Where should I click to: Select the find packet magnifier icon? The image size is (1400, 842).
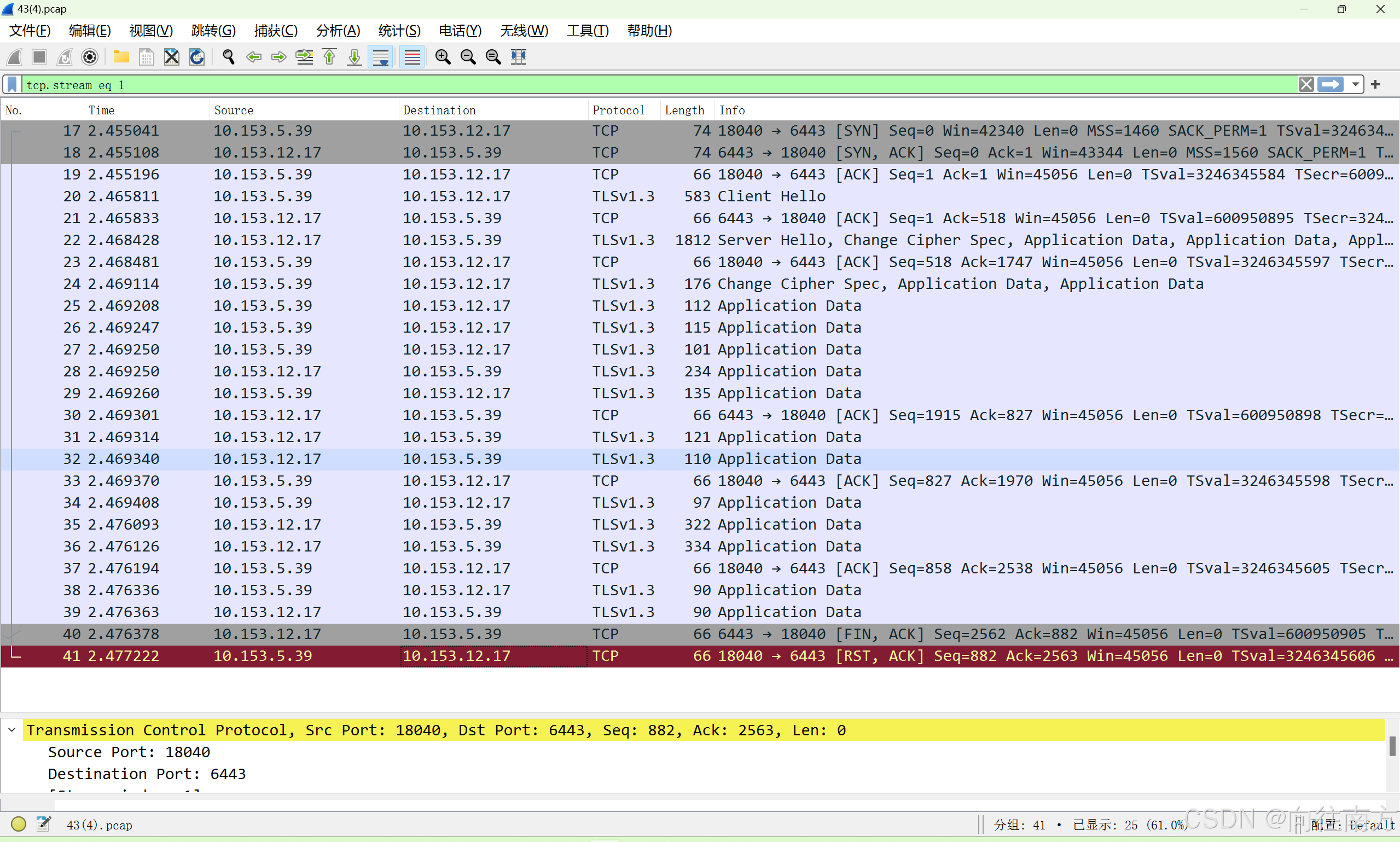[x=228, y=57]
